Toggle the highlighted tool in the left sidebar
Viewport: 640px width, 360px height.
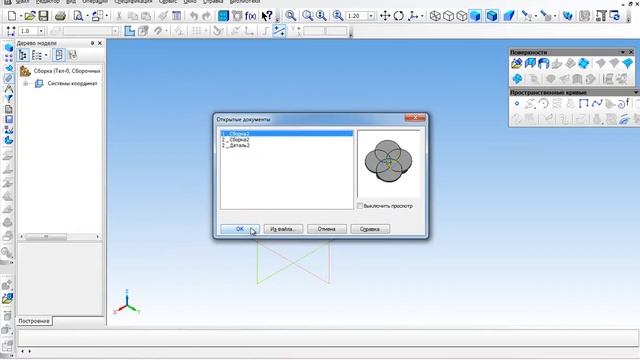(9, 78)
